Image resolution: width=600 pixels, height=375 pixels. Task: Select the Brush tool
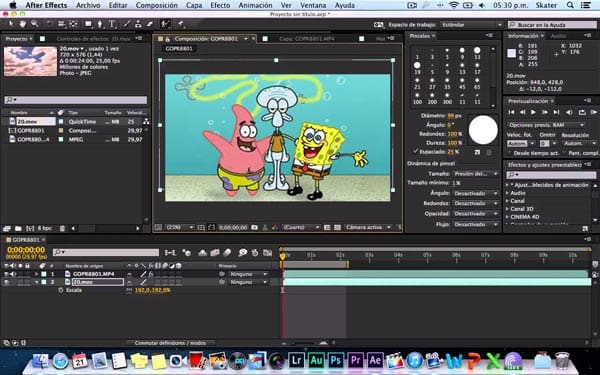(x=127, y=24)
